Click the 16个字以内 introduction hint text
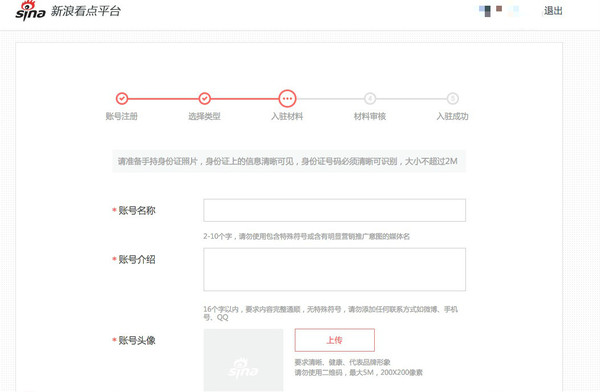This screenshot has width=600, height=392. [331, 313]
